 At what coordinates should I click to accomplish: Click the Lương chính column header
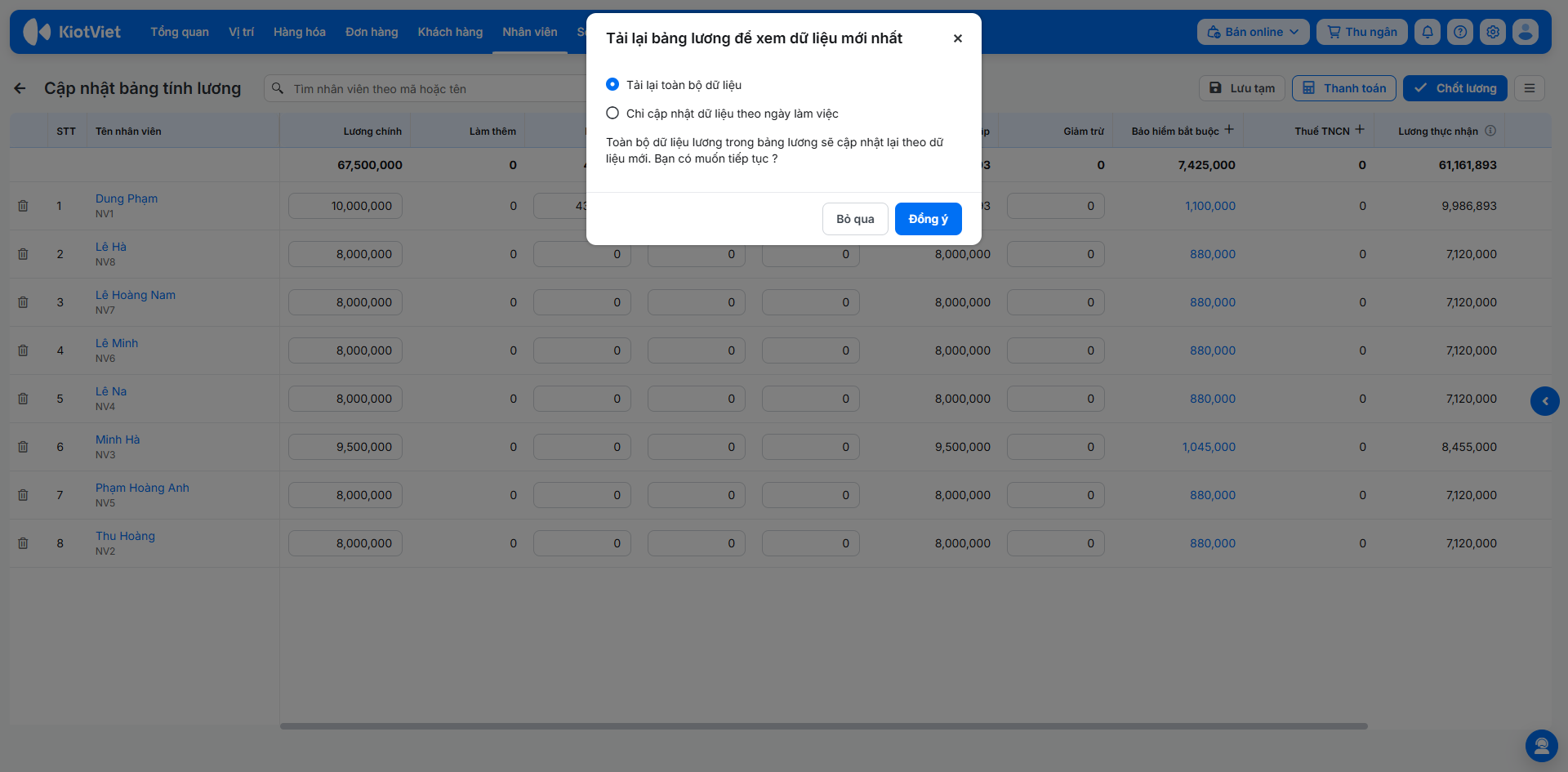click(x=372, y=132)
